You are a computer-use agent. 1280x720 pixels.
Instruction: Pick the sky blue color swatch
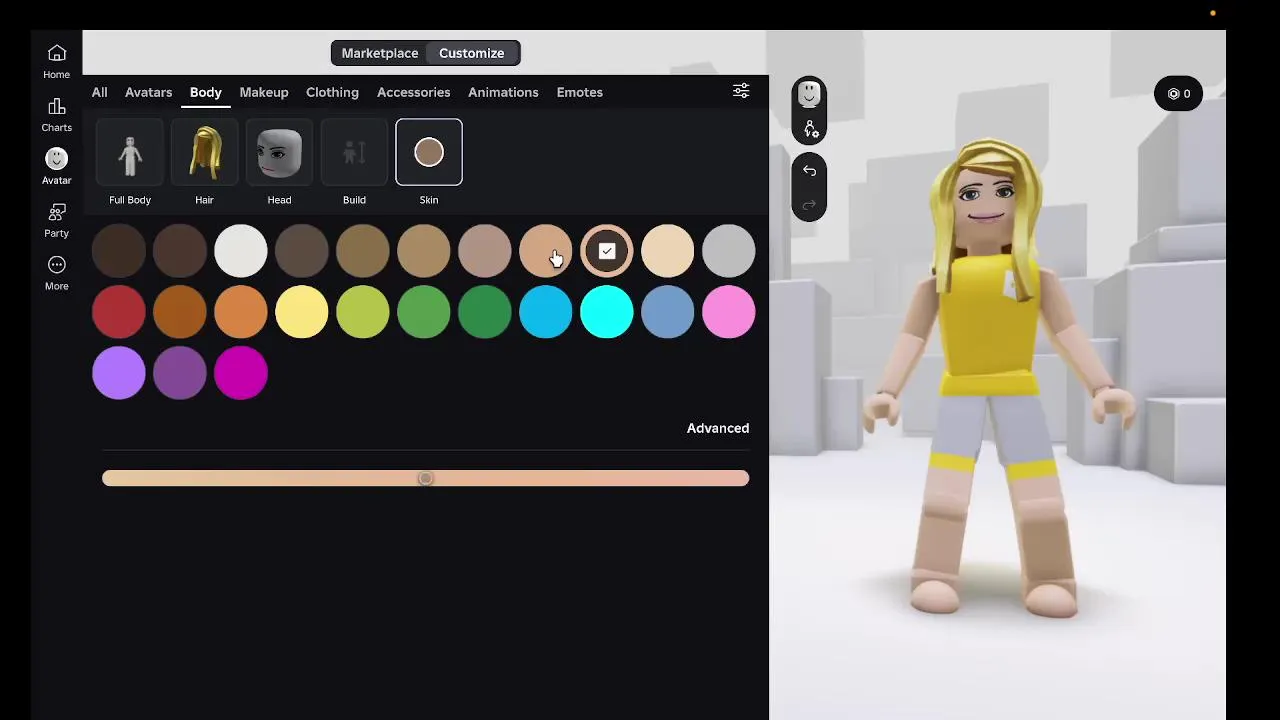546,312
